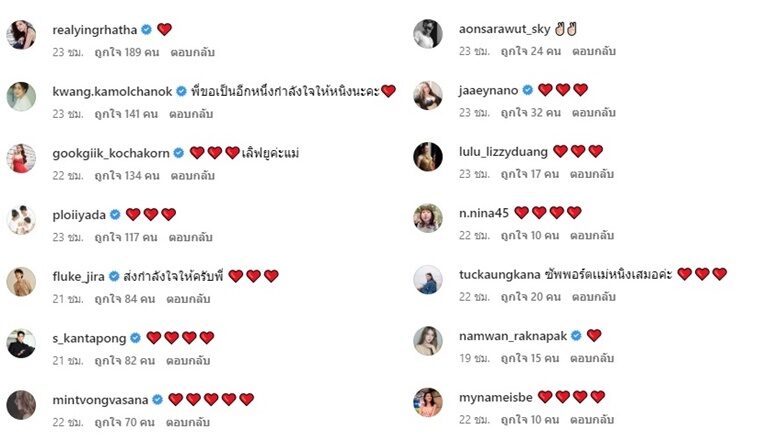Click verified badge beside fluke_jira
The width and height of the screenshot is (760, 440).
pos(114,276)
